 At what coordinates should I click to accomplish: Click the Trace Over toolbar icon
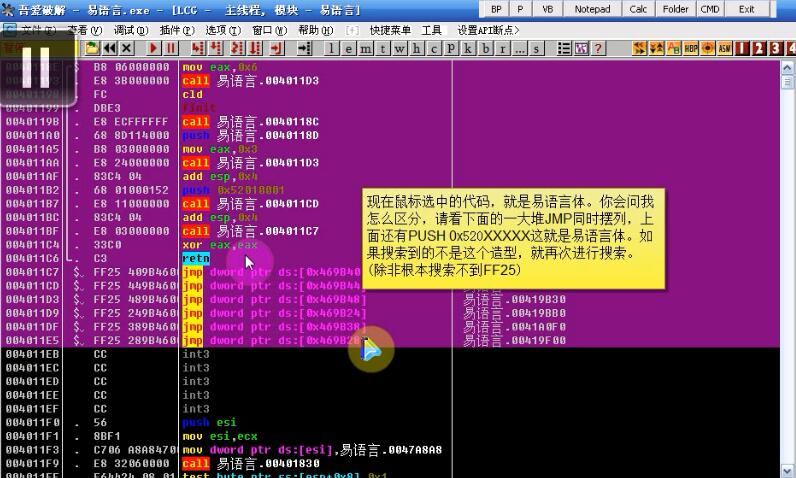255,48
